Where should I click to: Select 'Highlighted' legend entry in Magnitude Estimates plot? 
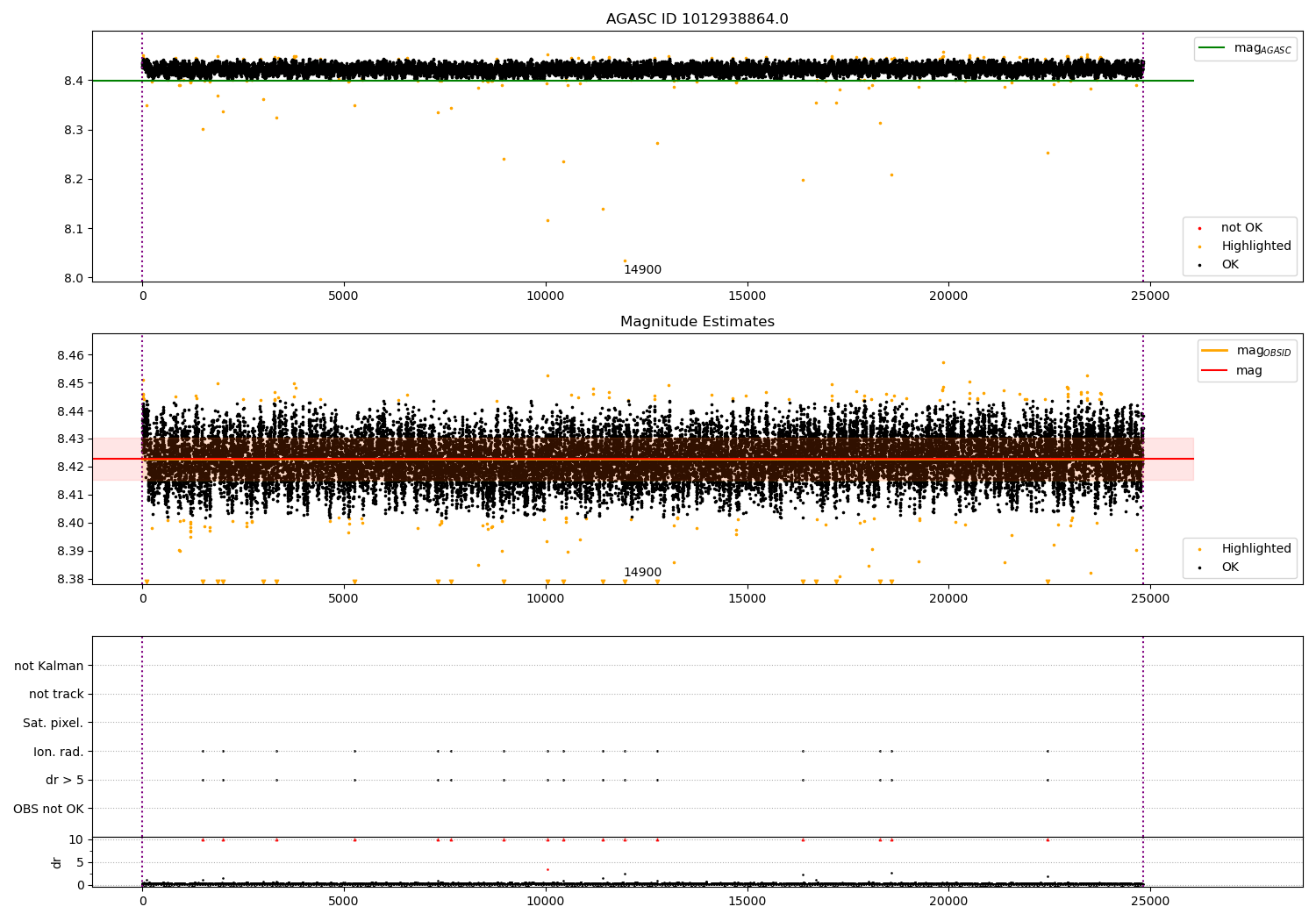pos(1255,548)
